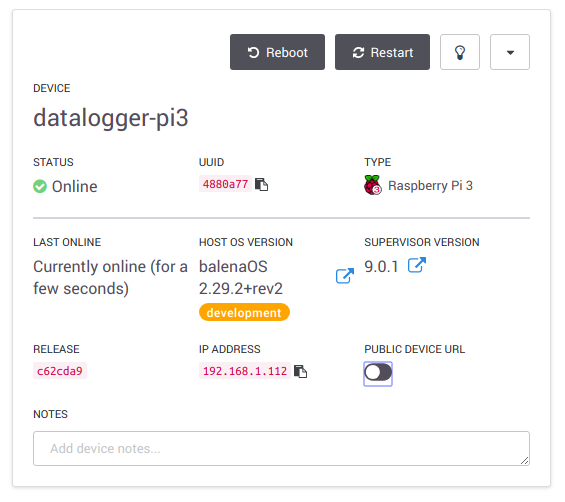Viewport: 565px width, 502px height.
Task: Enable the Public Device URL toggle
Action: (x=378, y=372)
